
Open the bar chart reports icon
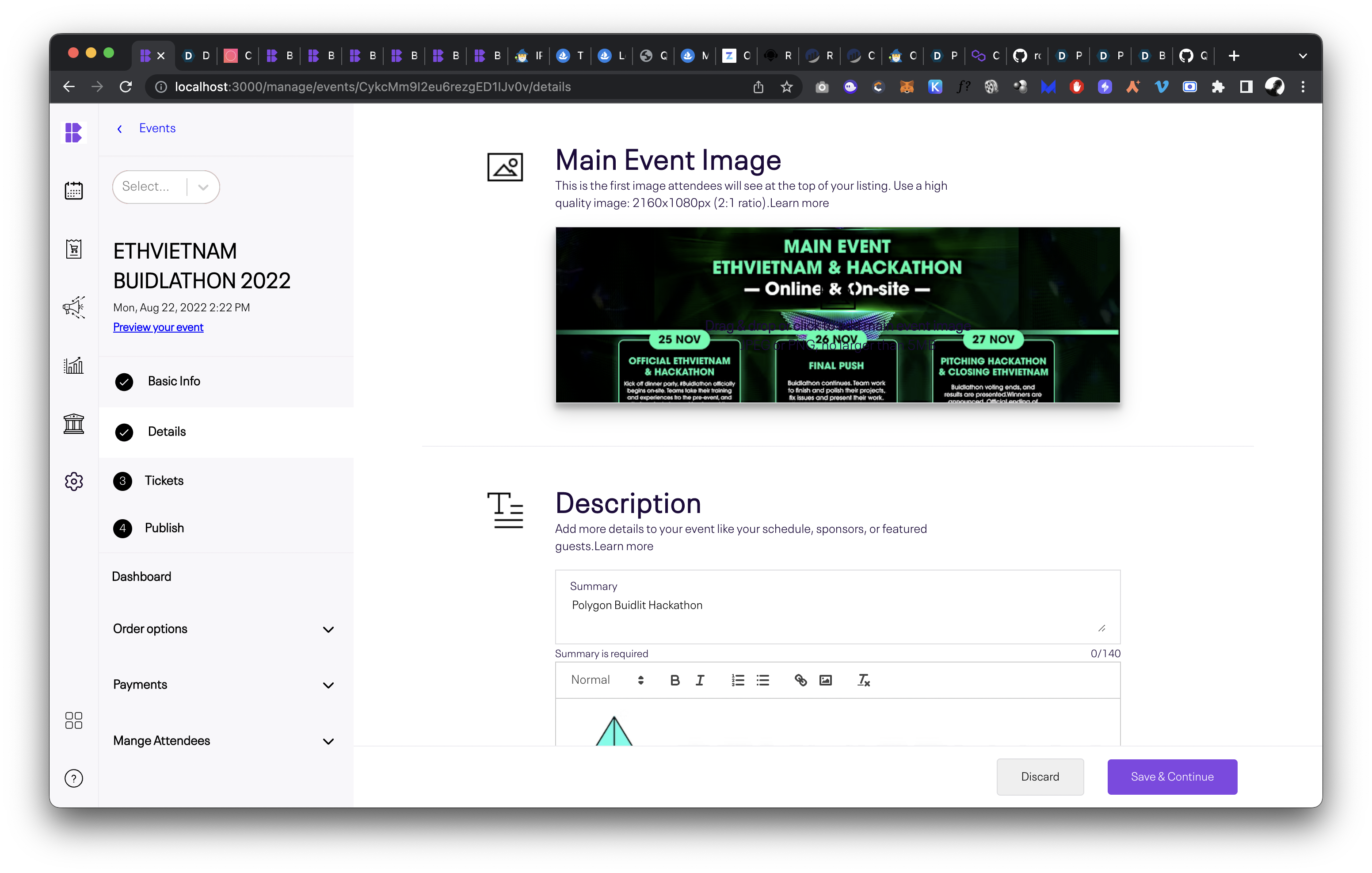pos(73,365)
